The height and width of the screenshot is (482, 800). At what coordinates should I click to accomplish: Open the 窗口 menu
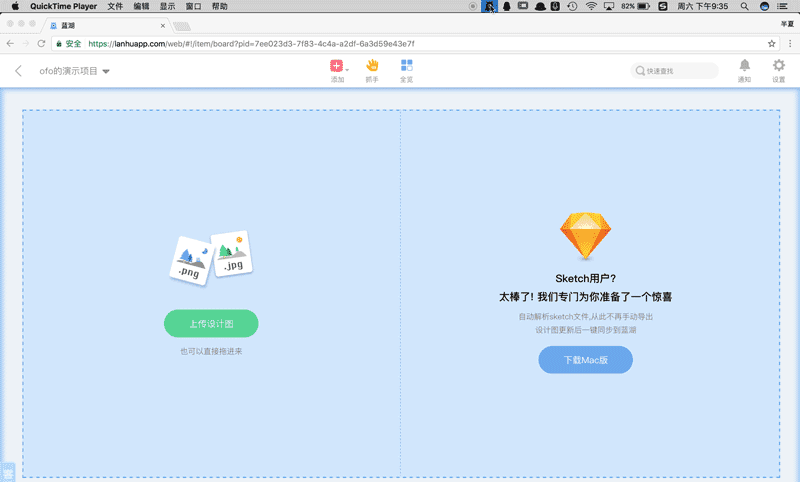click(x=193, y=6)
